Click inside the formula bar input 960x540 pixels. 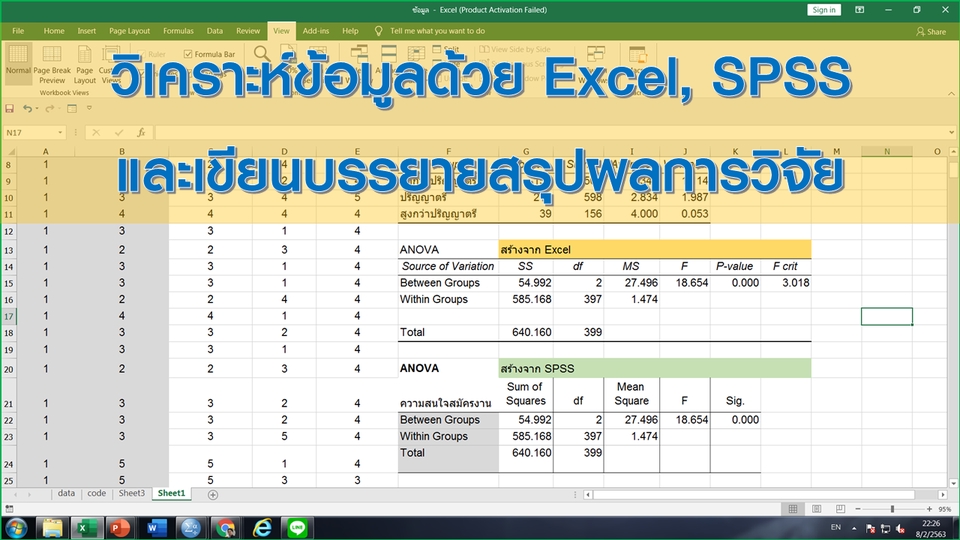(x=550, y=132)
